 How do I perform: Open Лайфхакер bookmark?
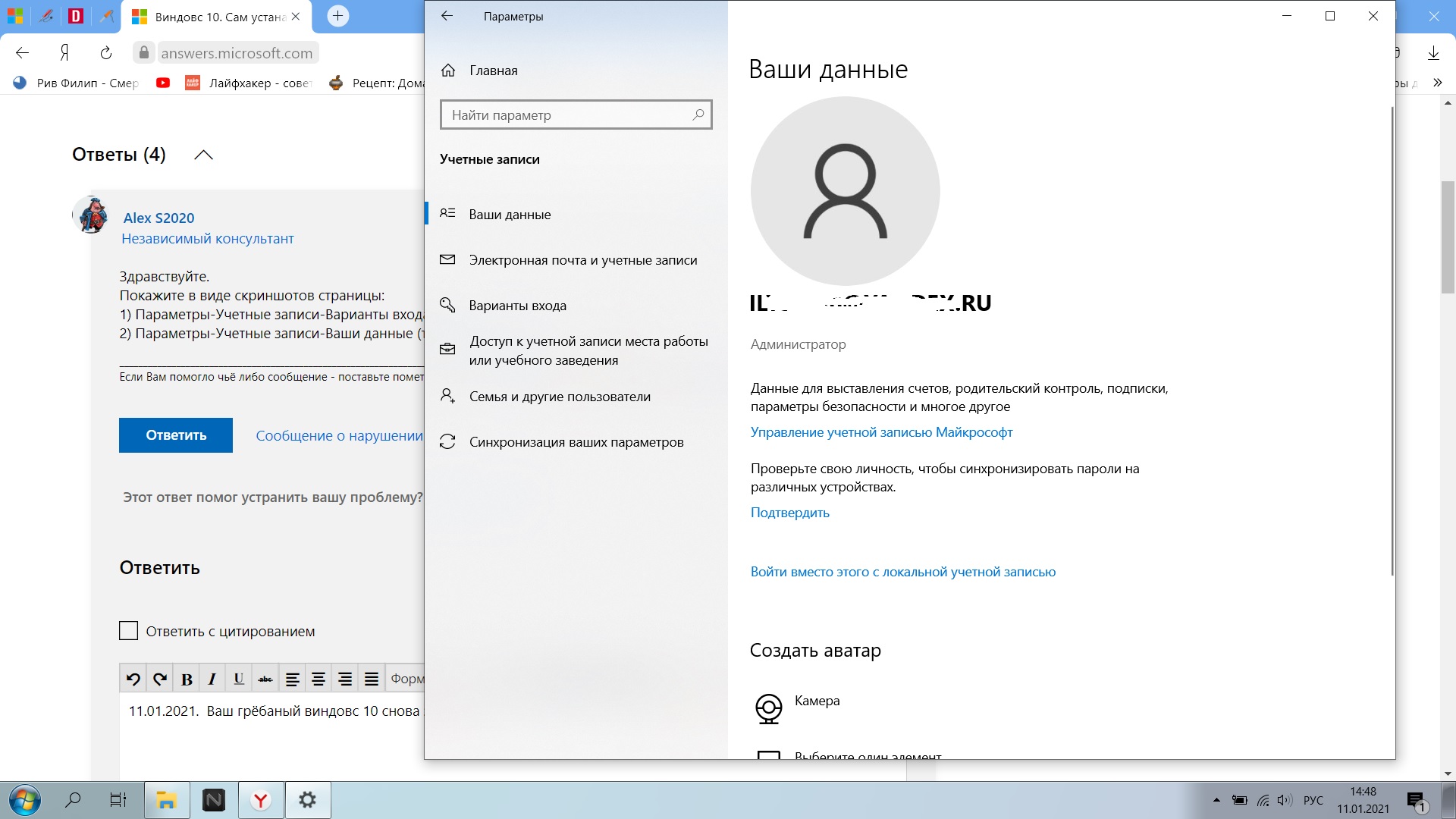point(249,83)
